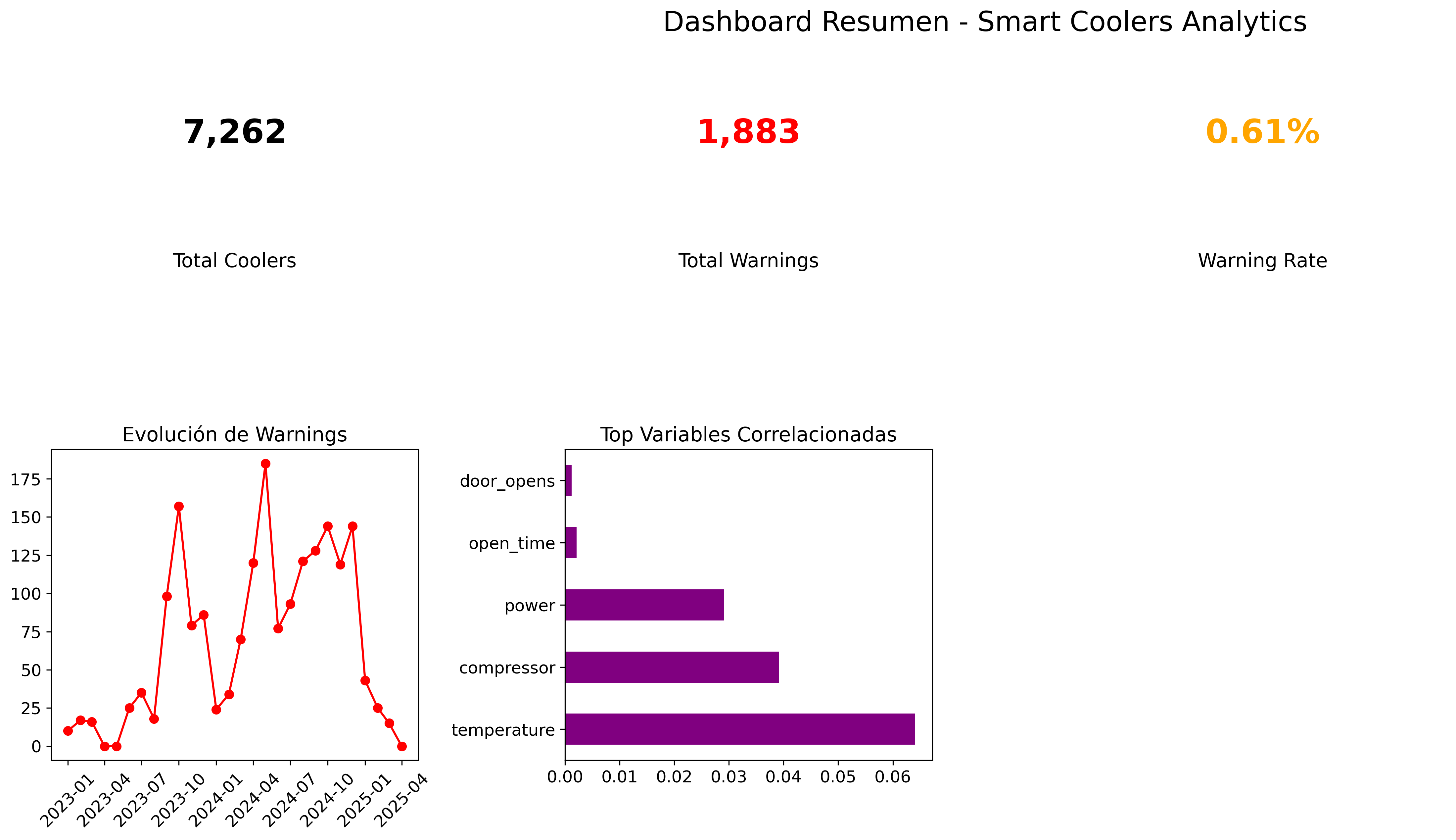Click the Total Warnings label
1456x840 pixels.
tap(748, 261)
